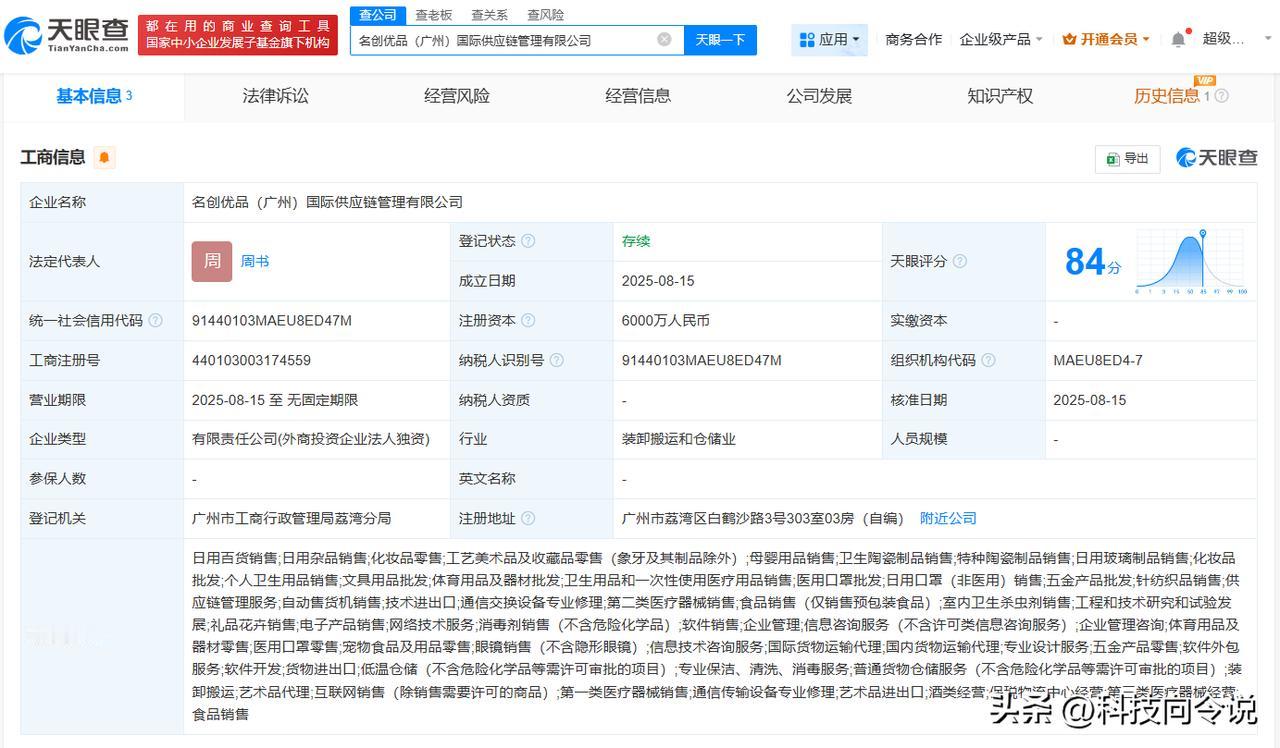
Task: Open the 应用 dropdown menu
Action: tap(829, 39)
